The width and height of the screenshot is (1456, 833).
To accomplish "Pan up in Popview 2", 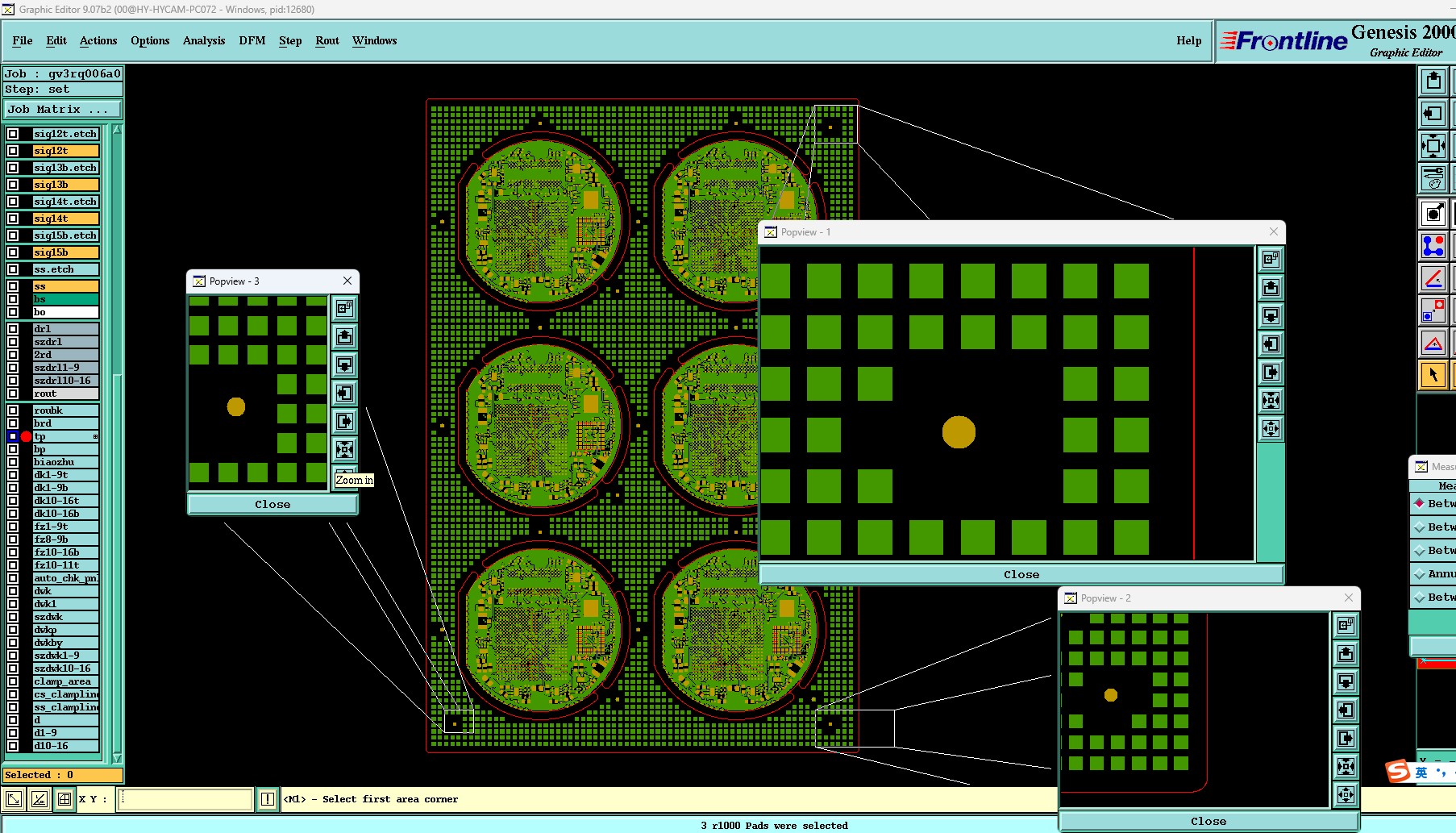I will pyautogui.click(x=1346, y=654).
